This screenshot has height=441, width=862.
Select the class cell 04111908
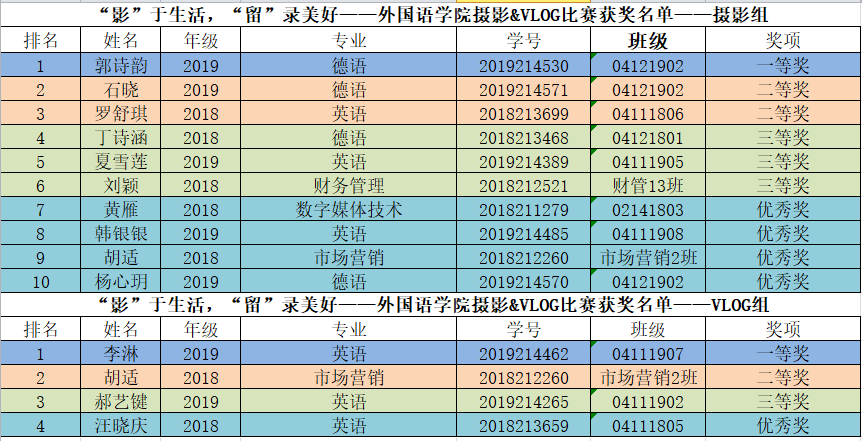pyautogui.click(x=647, y=233)
